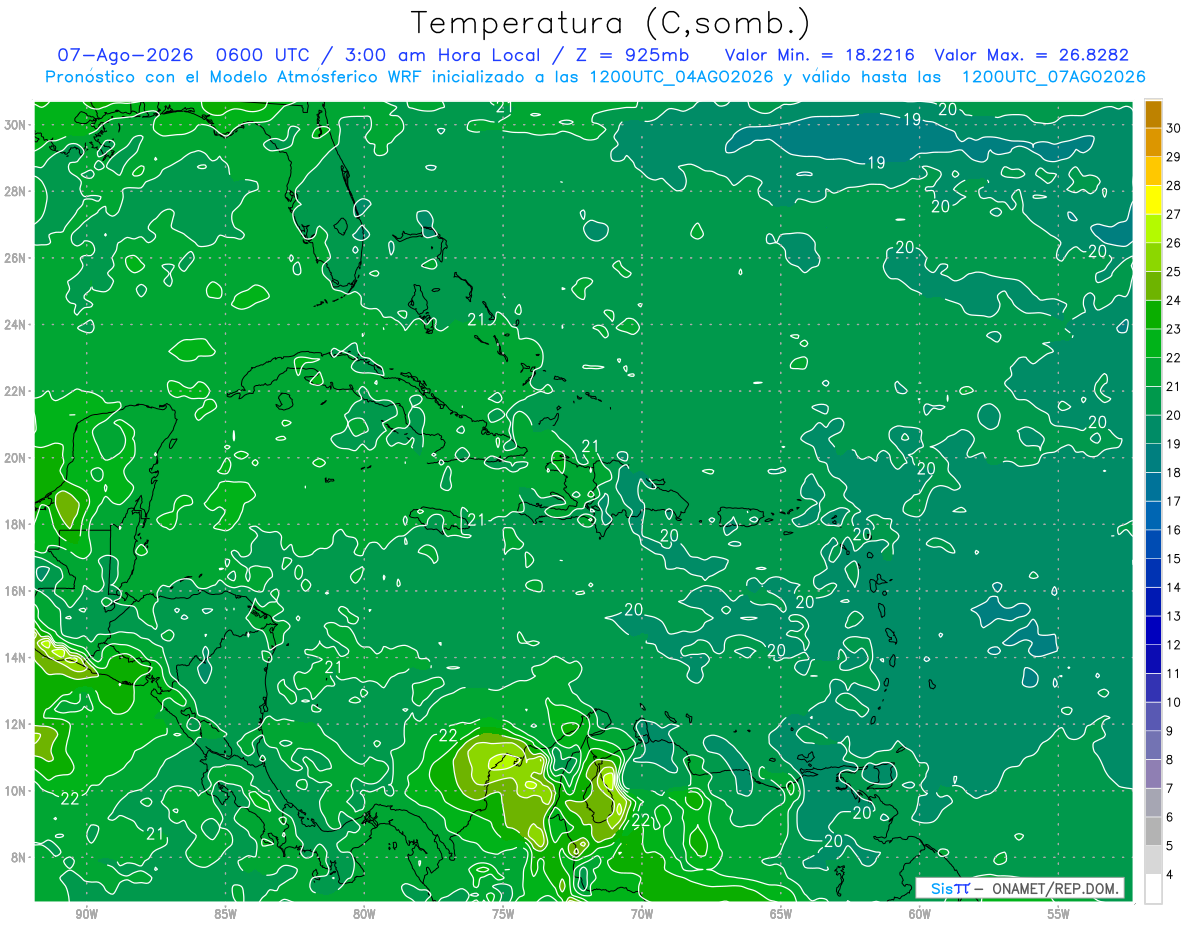Click the 12N latitude axis label
This screenshot has height=927, width=1200.
[17, 724]
